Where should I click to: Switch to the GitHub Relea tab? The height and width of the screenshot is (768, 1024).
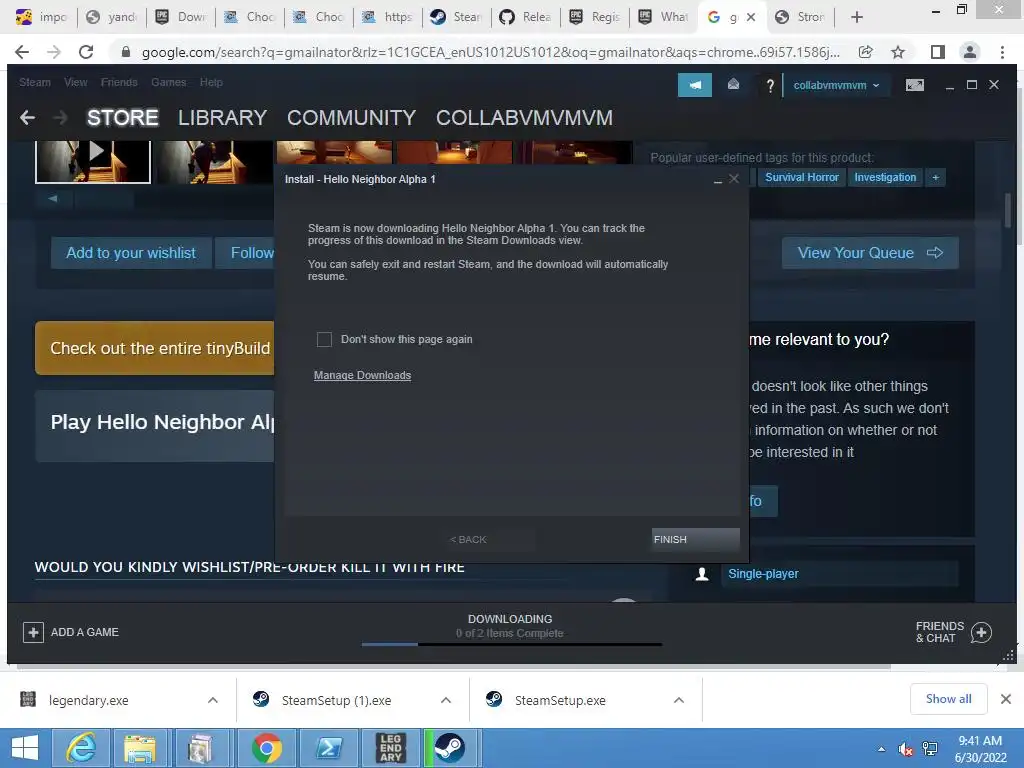526,17
